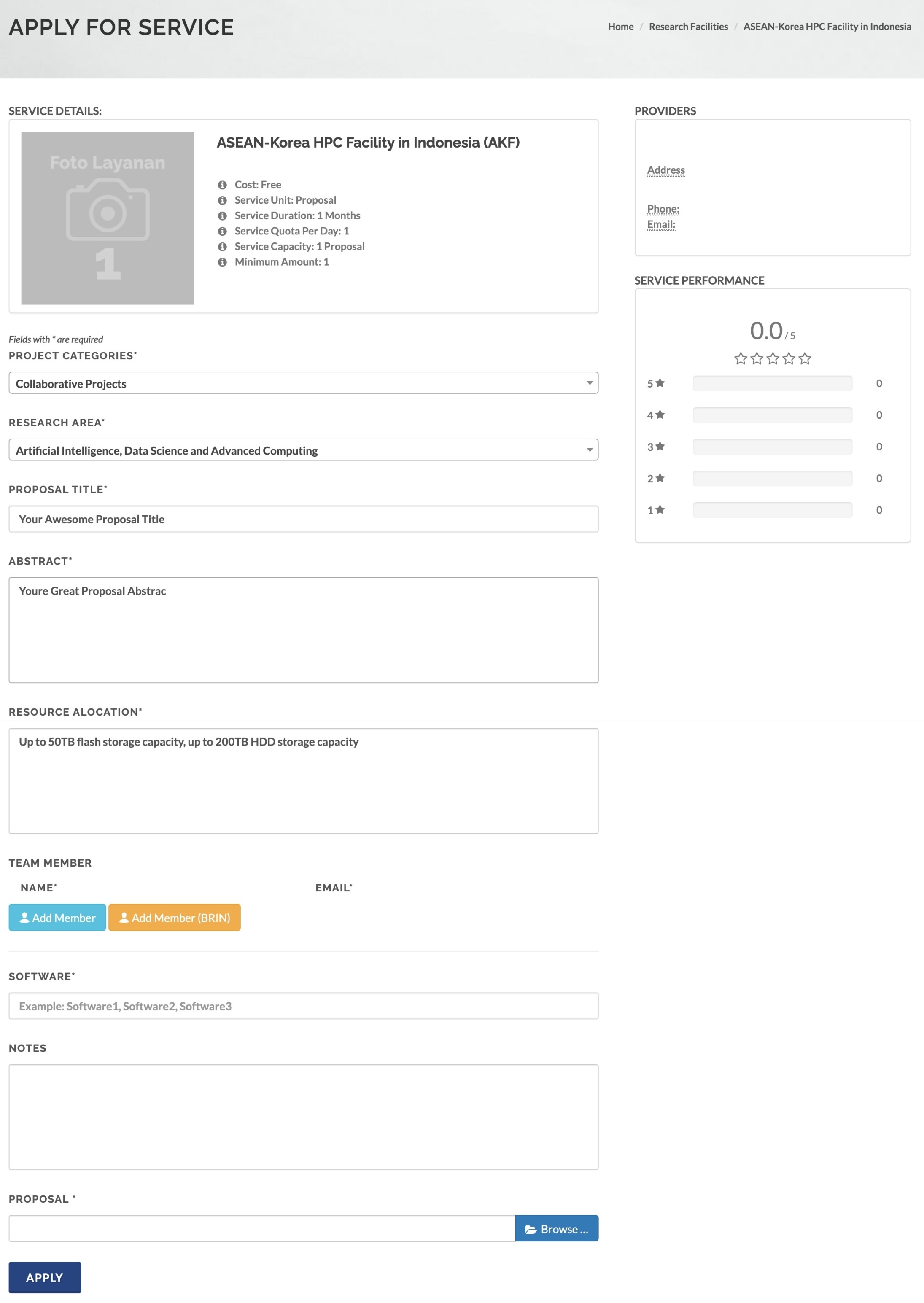This screenshot has width=924, height=1303.
Task: Click the Proposal Title input field
Action: pyautogui.click(x=303, y=519)
